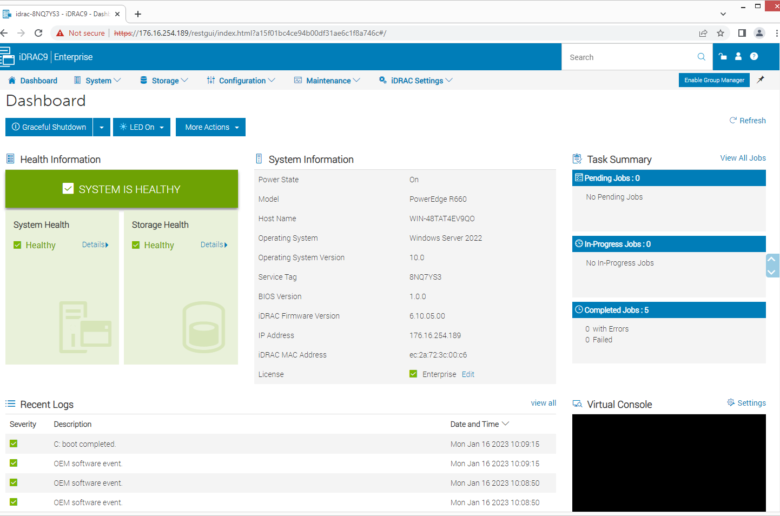Click the browser address bar URL
The image size is (780, 516).
coord(250,33)
